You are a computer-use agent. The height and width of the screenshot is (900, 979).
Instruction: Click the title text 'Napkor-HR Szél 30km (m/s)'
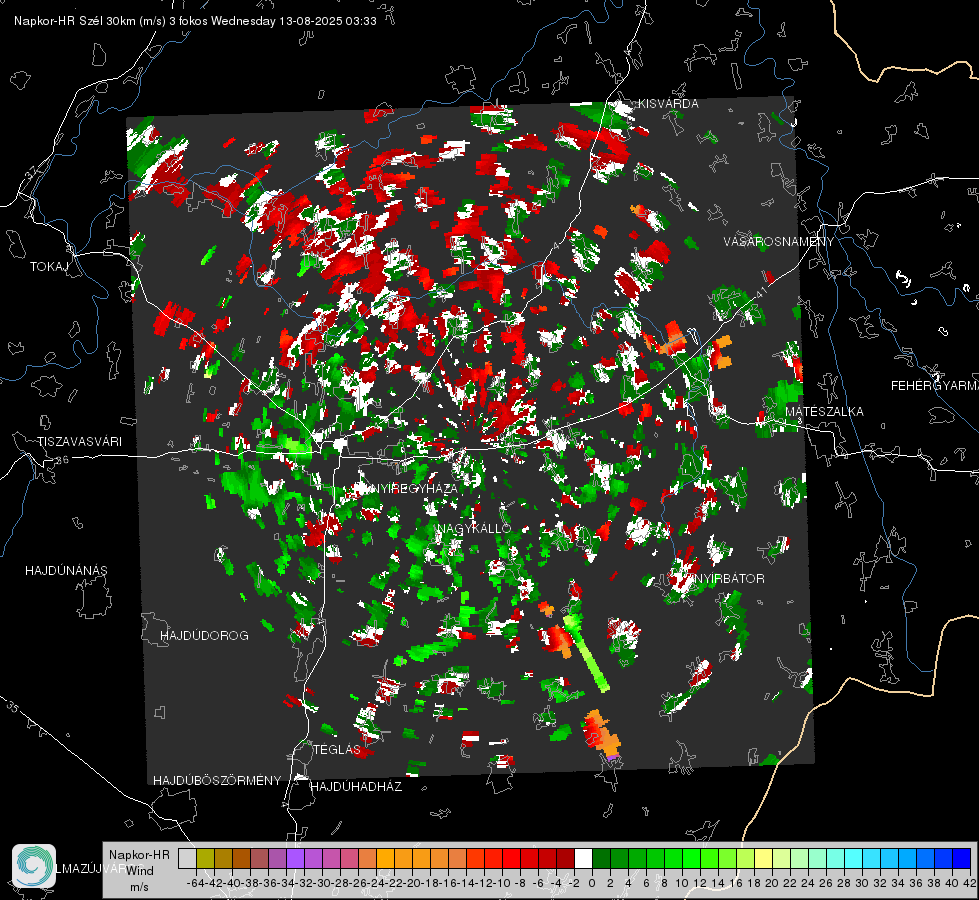coord(90,21)
